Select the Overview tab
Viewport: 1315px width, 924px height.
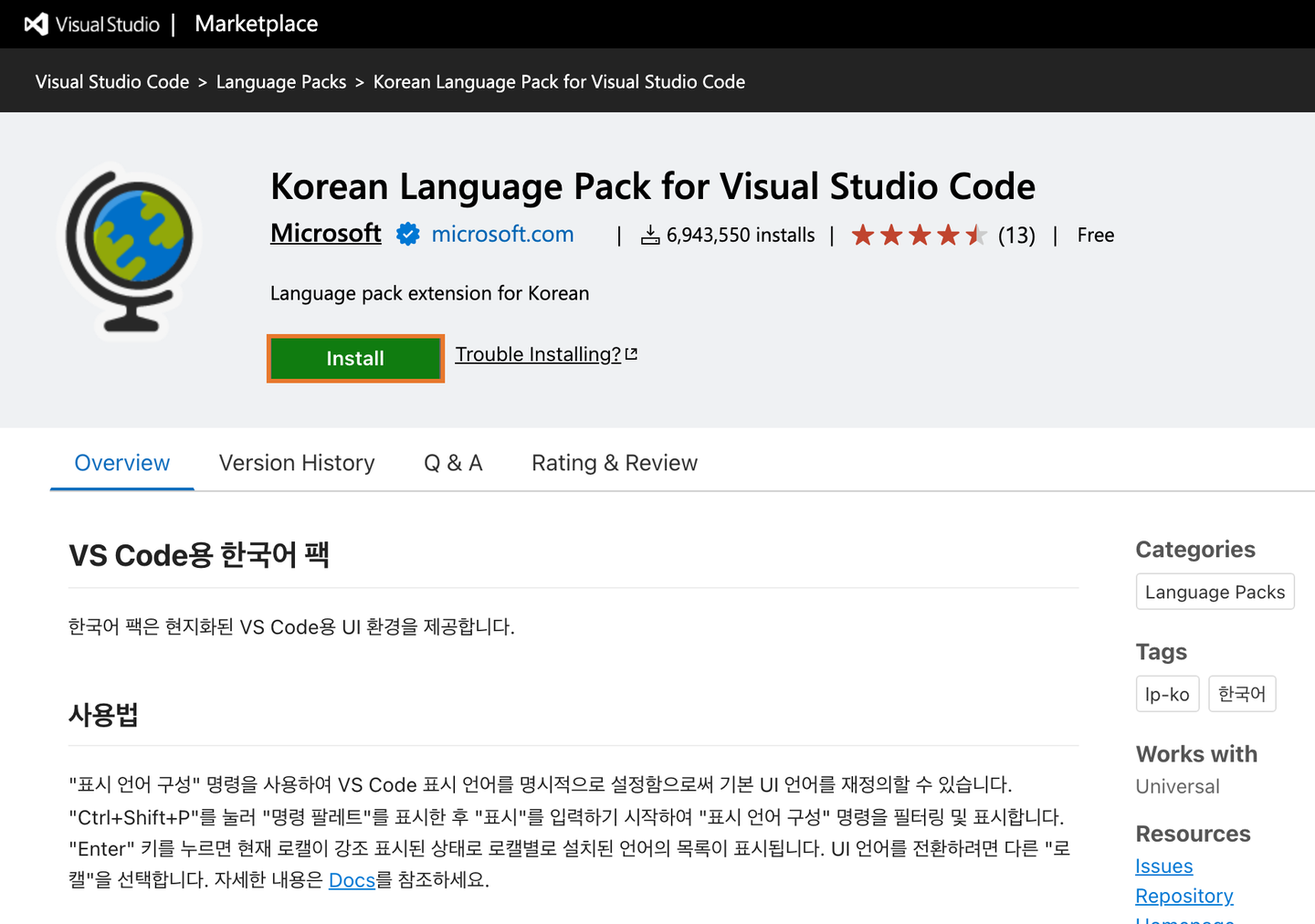122,463
